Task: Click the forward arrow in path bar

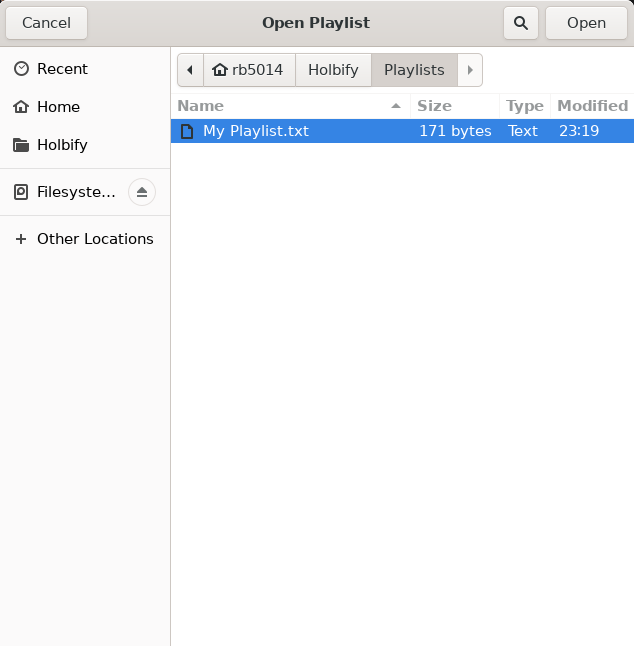Action: coord(470,70)
